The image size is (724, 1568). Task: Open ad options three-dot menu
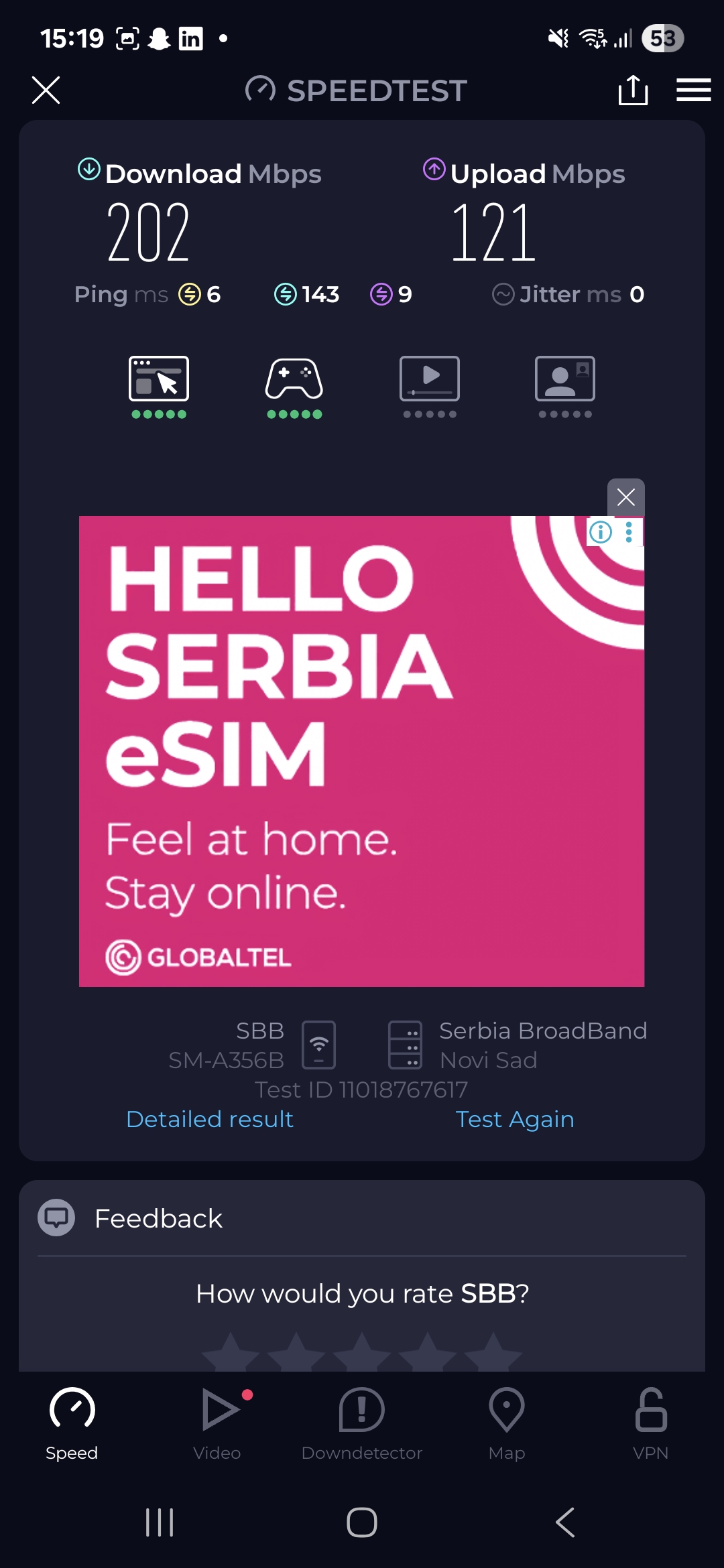point(629,532)
